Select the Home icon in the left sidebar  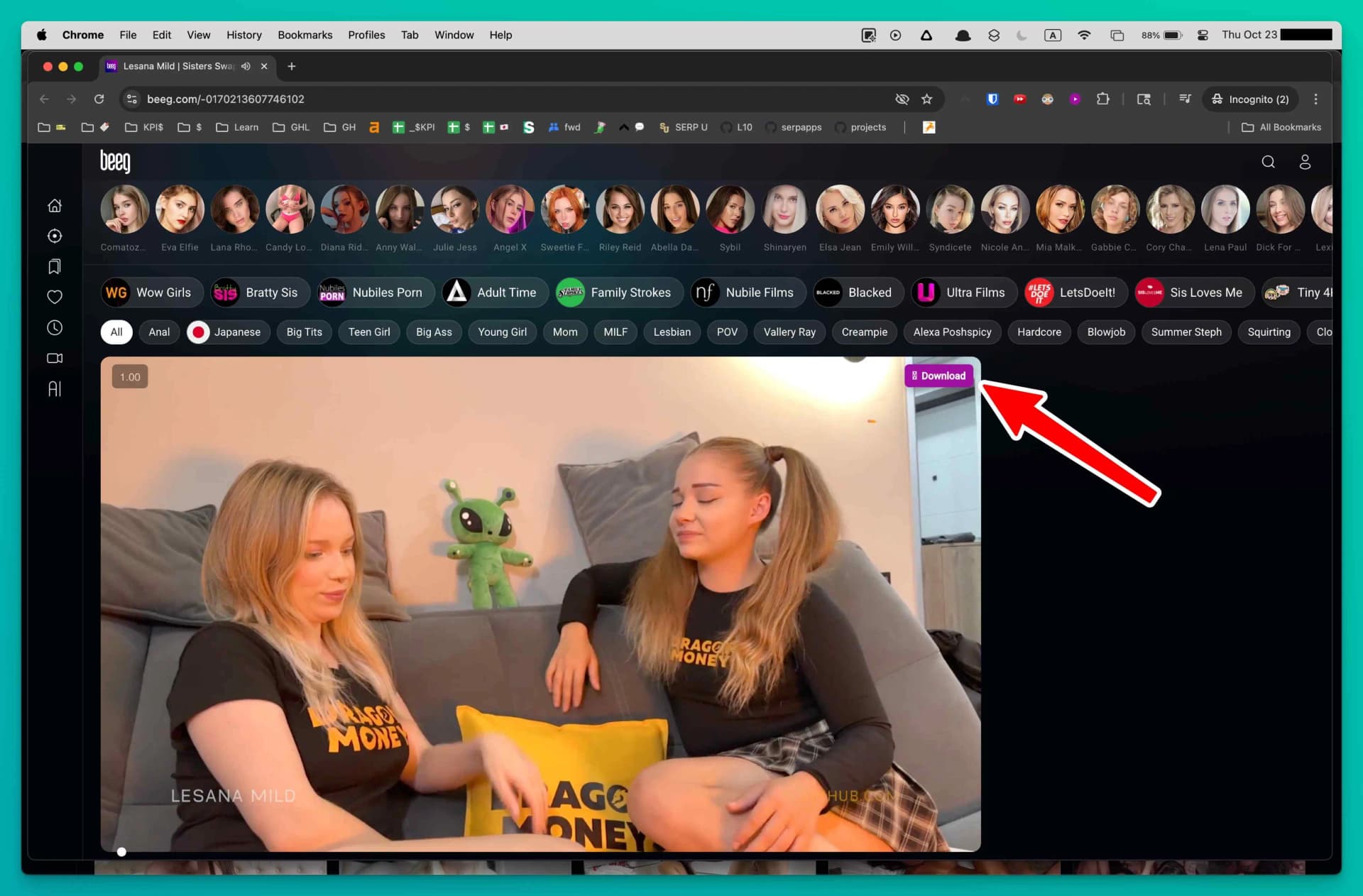click(x=55, y=205)
